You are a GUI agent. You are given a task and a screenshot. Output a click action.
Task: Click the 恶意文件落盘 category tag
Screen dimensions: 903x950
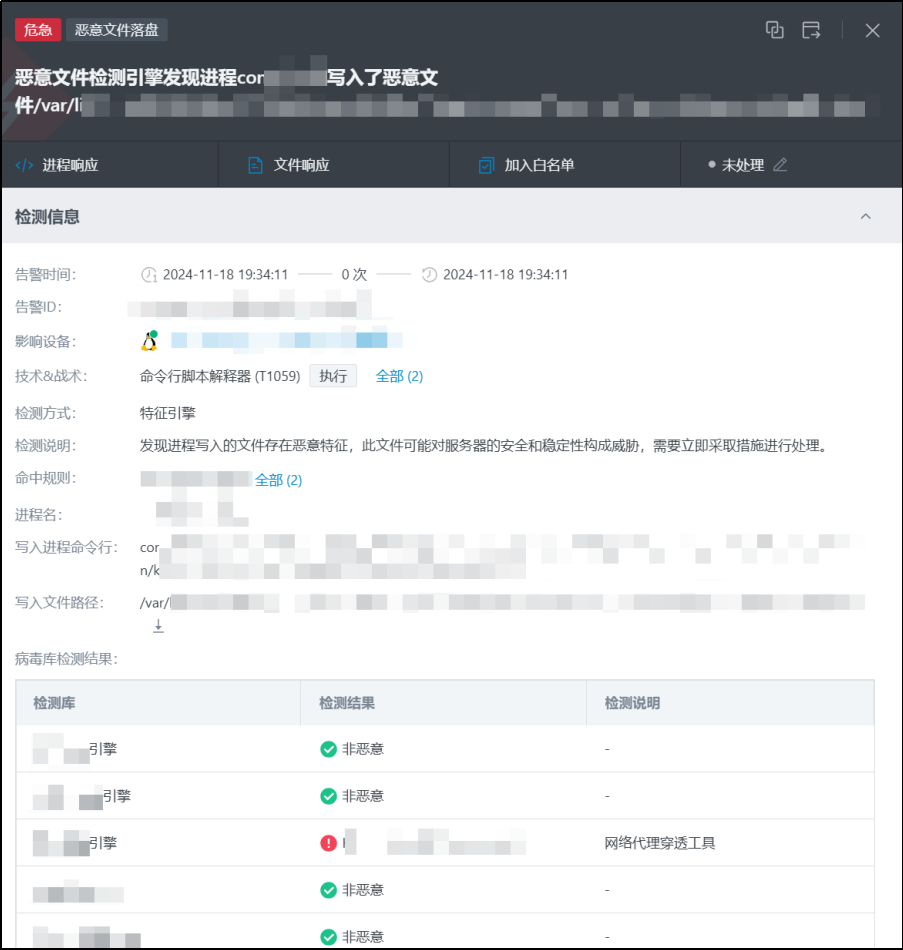pyautogui.click(x=116, y=30)
